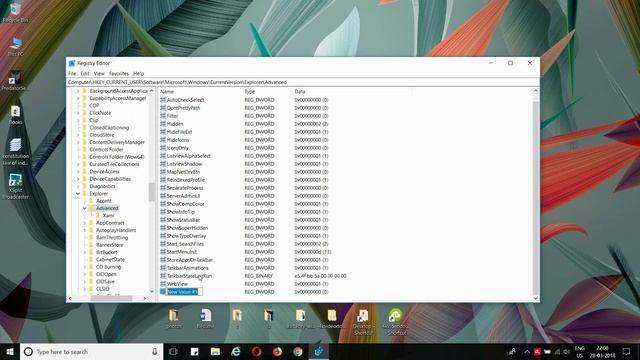Expand the AutoplayHandlers key

(84, 230)
